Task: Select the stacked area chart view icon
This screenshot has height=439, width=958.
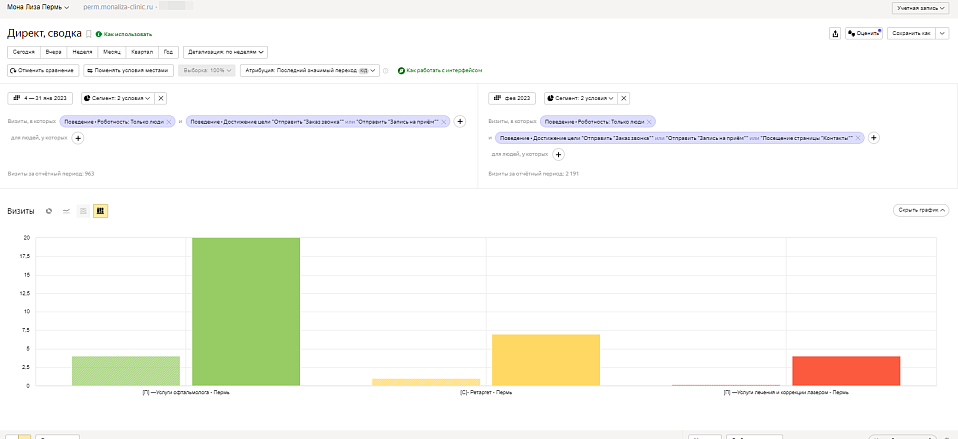Action: click(83, 211)
